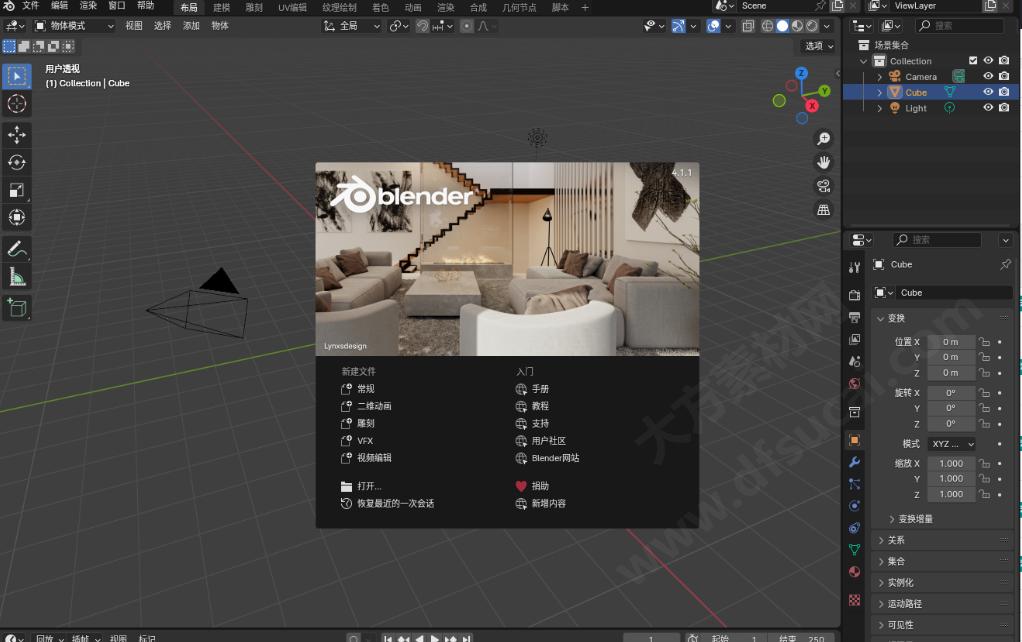1022x642 pixels.
Task: Hide Light with its eye icon
Action: pos(988,108)
